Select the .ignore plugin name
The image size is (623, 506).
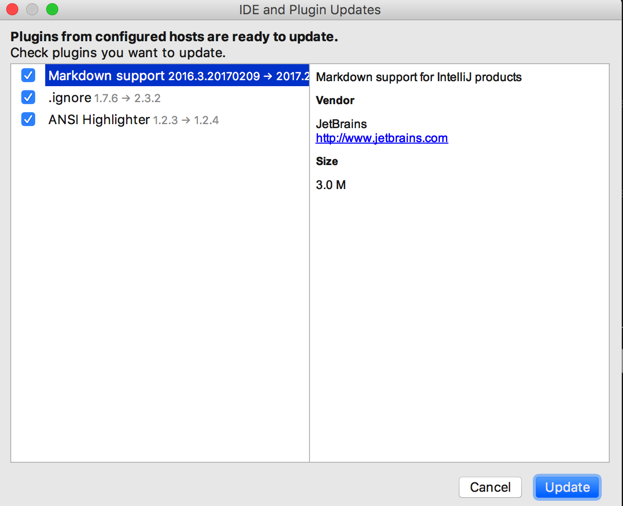point(70,98)
